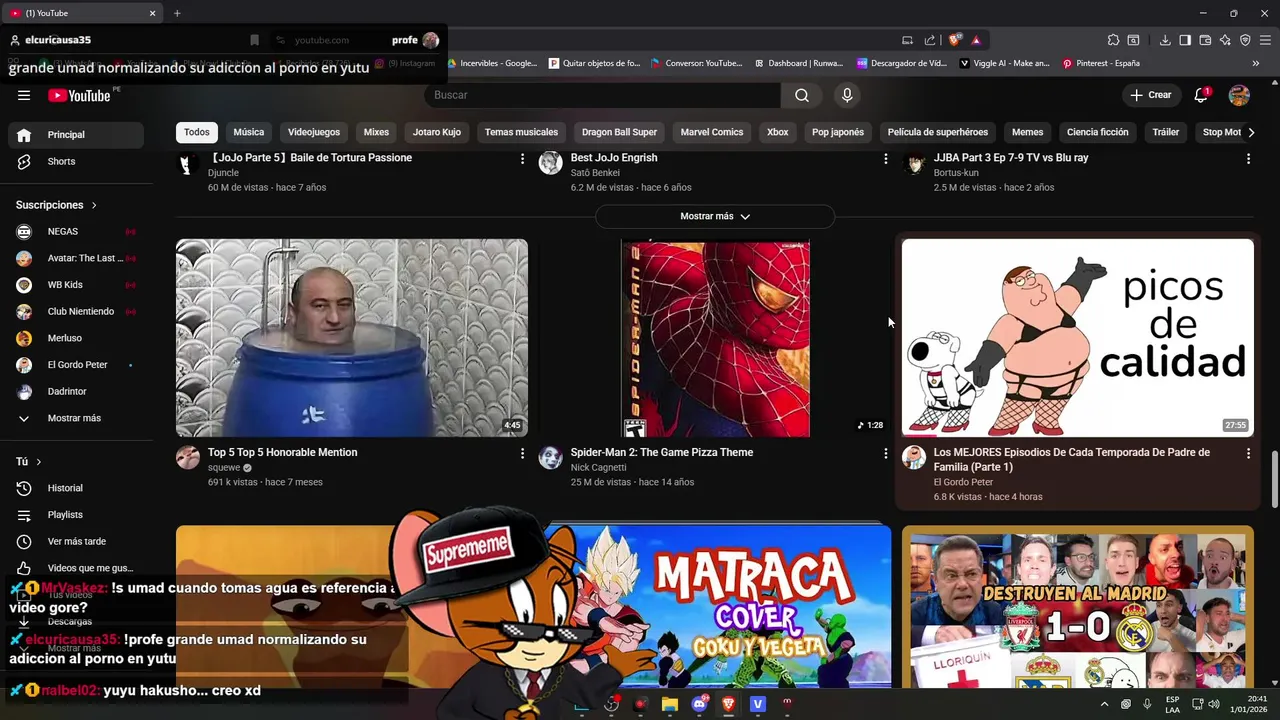Close the YouTube browser tab
This screenshot has height=720, width=1280.
[152, 13]
